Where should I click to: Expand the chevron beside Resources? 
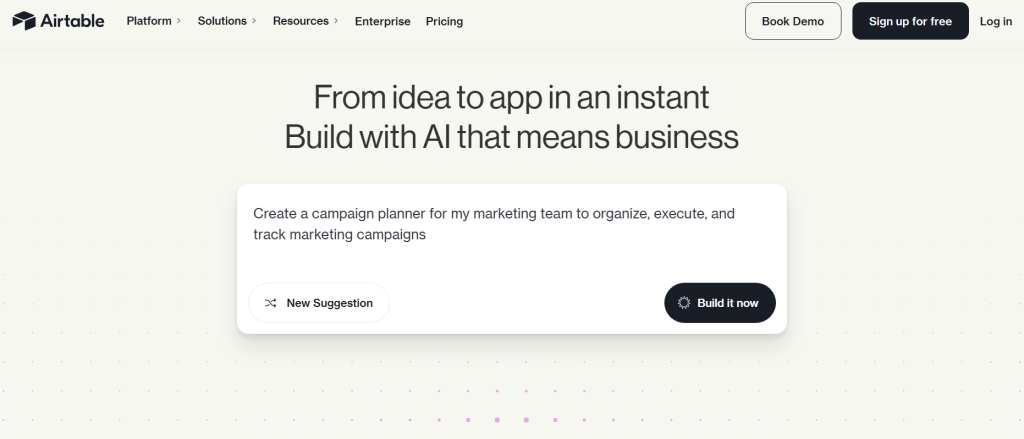[336, 21]
